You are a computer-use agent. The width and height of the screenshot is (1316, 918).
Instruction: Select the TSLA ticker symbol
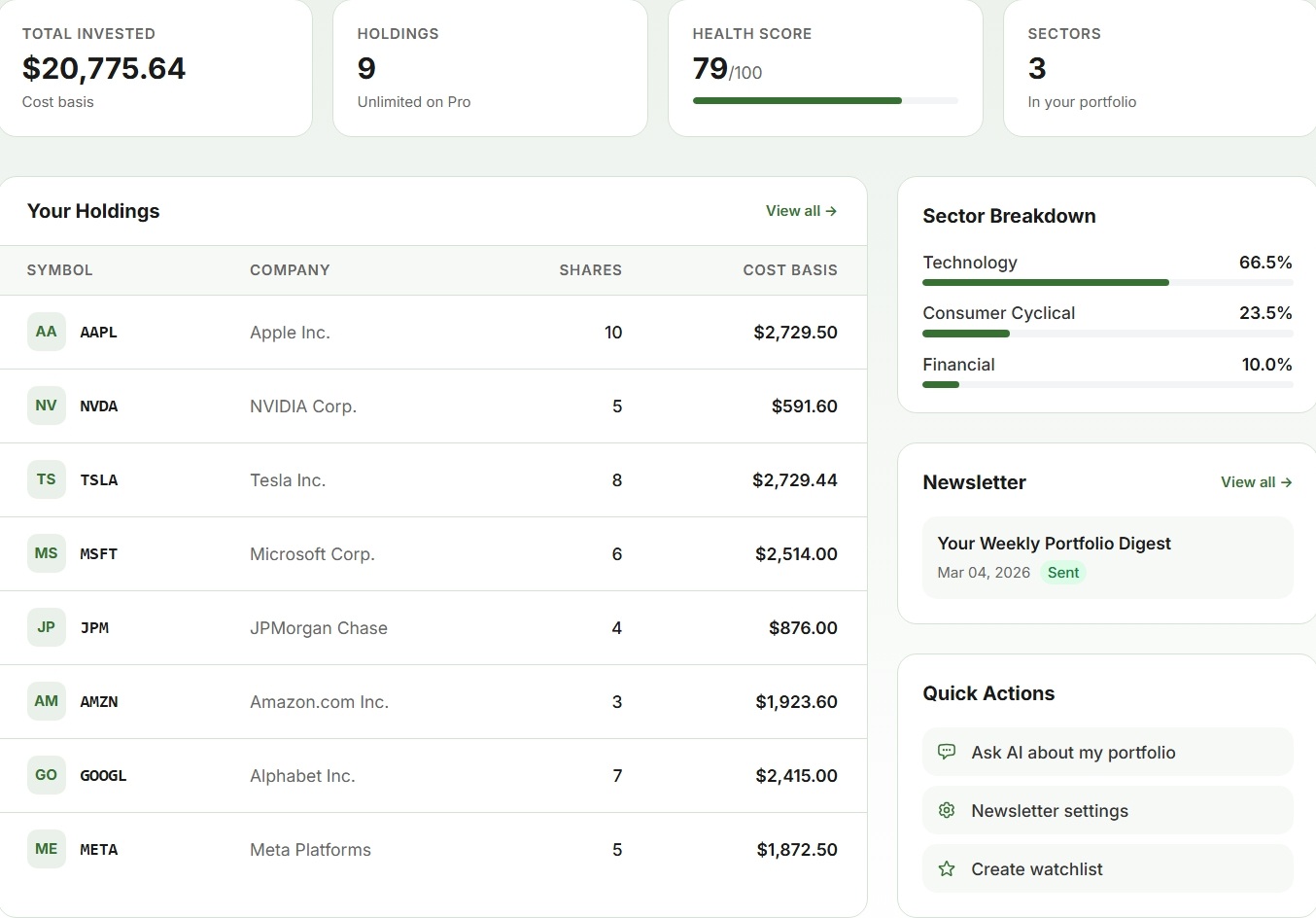coord(98,480)
